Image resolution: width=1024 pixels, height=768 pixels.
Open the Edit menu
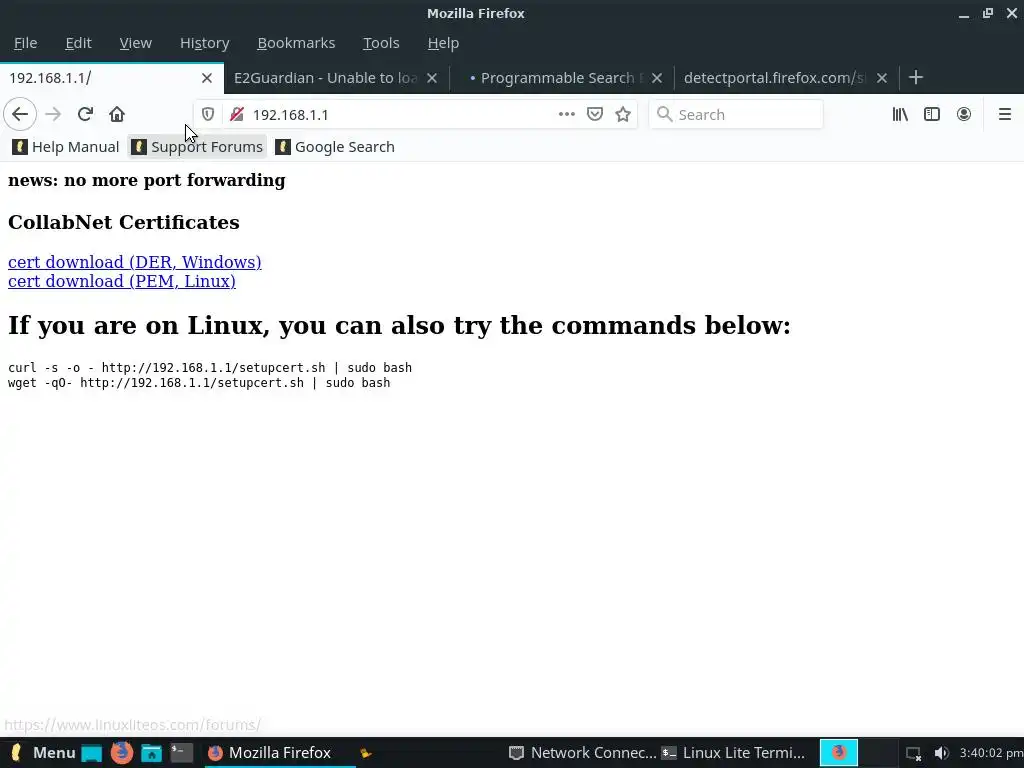click(x=78, y=43)
